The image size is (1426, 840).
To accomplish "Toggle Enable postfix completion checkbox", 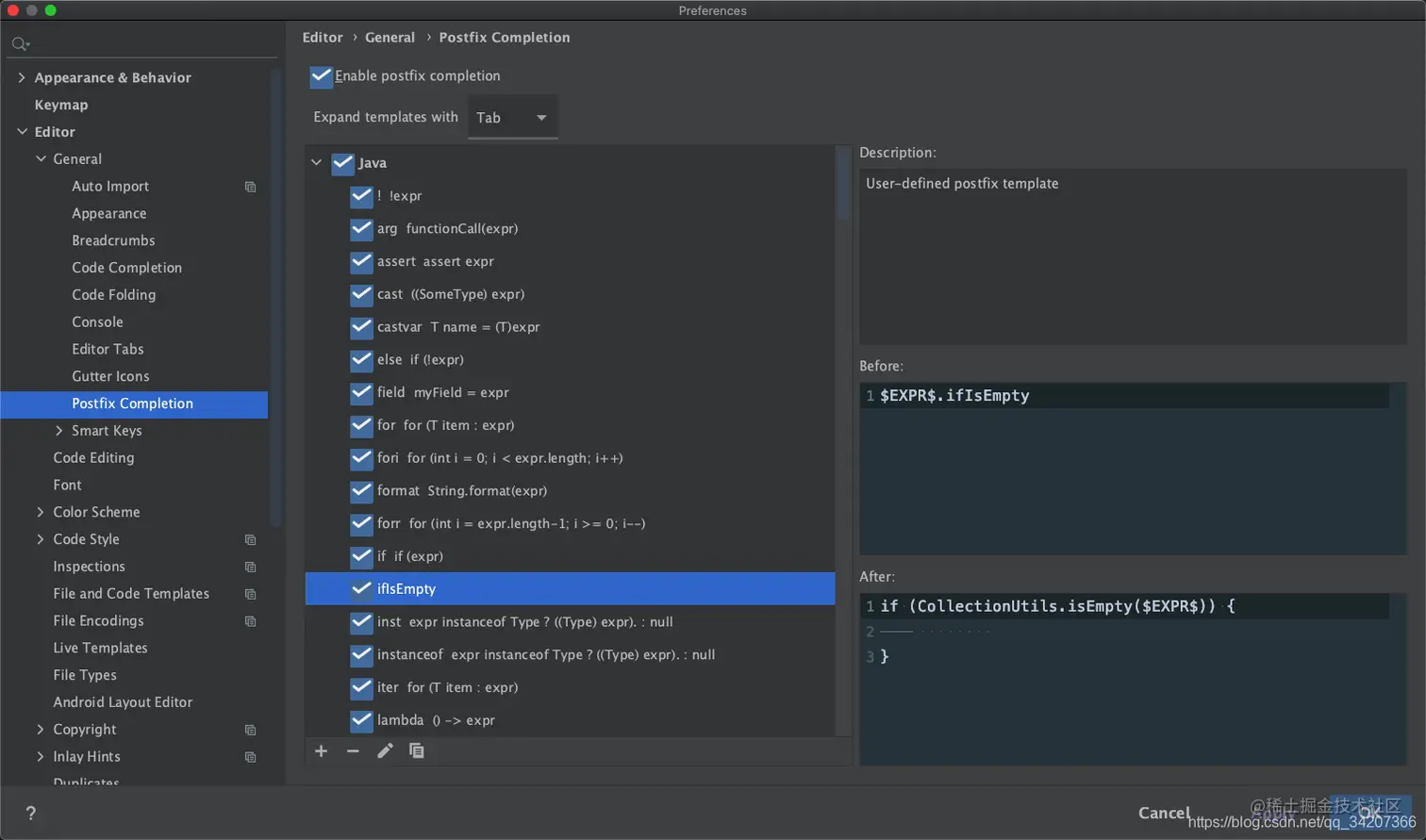I will click(321, 76).
